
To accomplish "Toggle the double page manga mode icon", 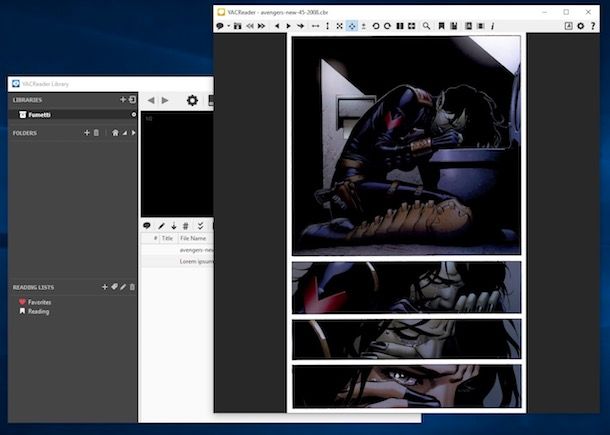I will click(x=412, y=26).
